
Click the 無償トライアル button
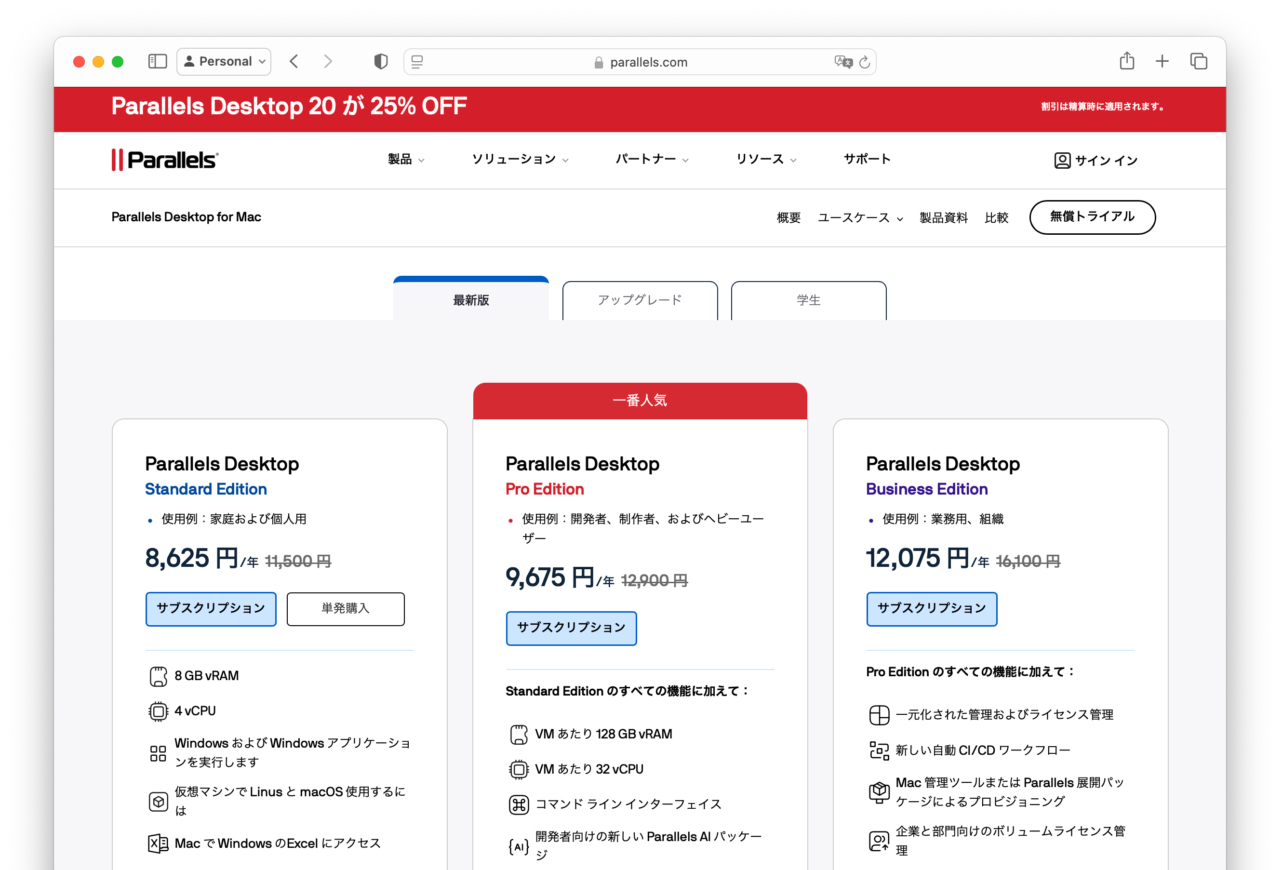click(x=1092, y=217)
